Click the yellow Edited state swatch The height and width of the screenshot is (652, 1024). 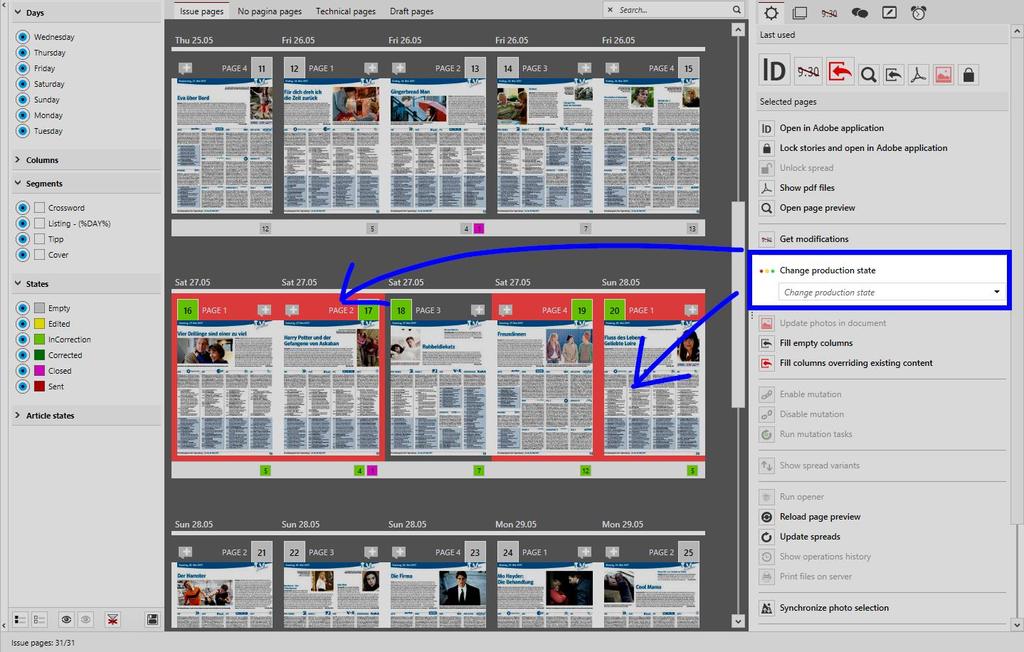39,324
